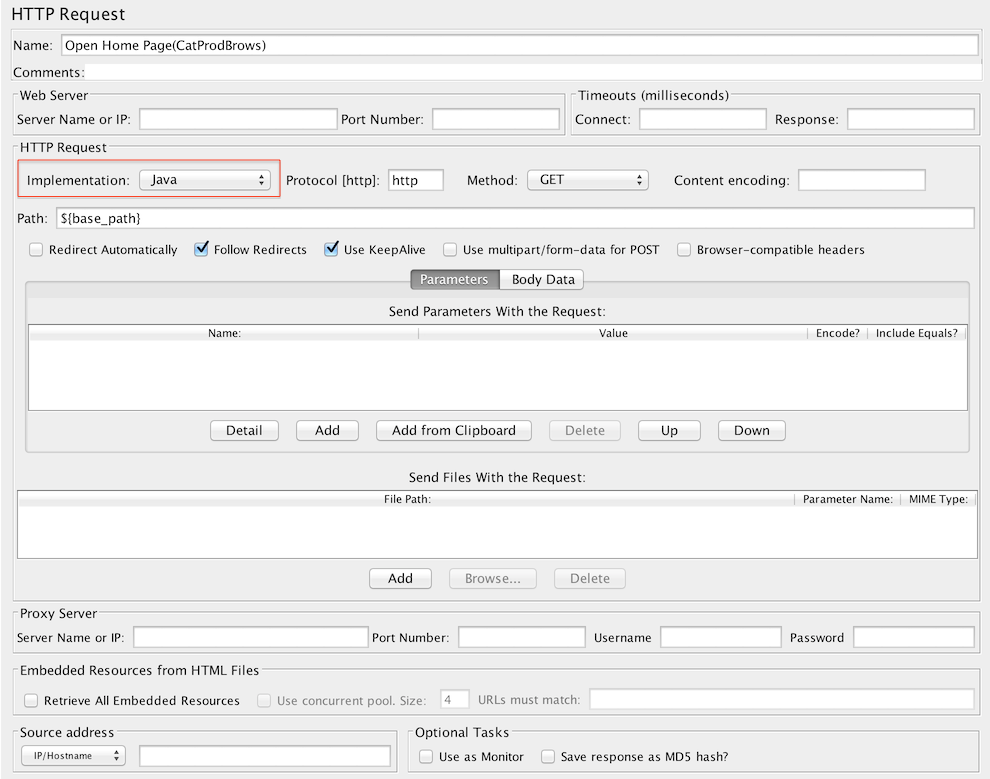Switch to the Body Data tab
This screenshot has height=779, width=990.
coord(542,280)
